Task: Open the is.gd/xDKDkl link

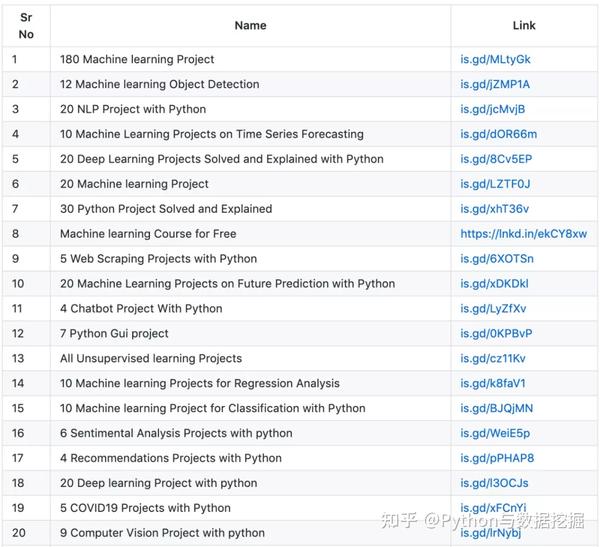Action: tap(494, 284)
